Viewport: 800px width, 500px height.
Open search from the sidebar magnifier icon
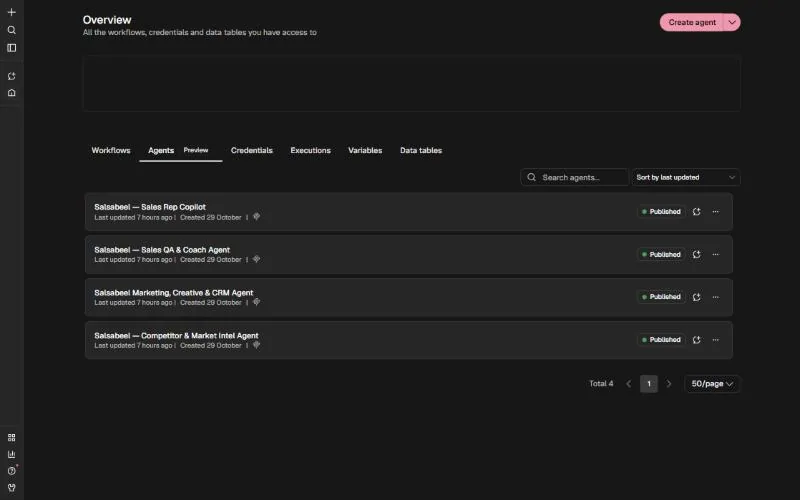click(11, 30)
